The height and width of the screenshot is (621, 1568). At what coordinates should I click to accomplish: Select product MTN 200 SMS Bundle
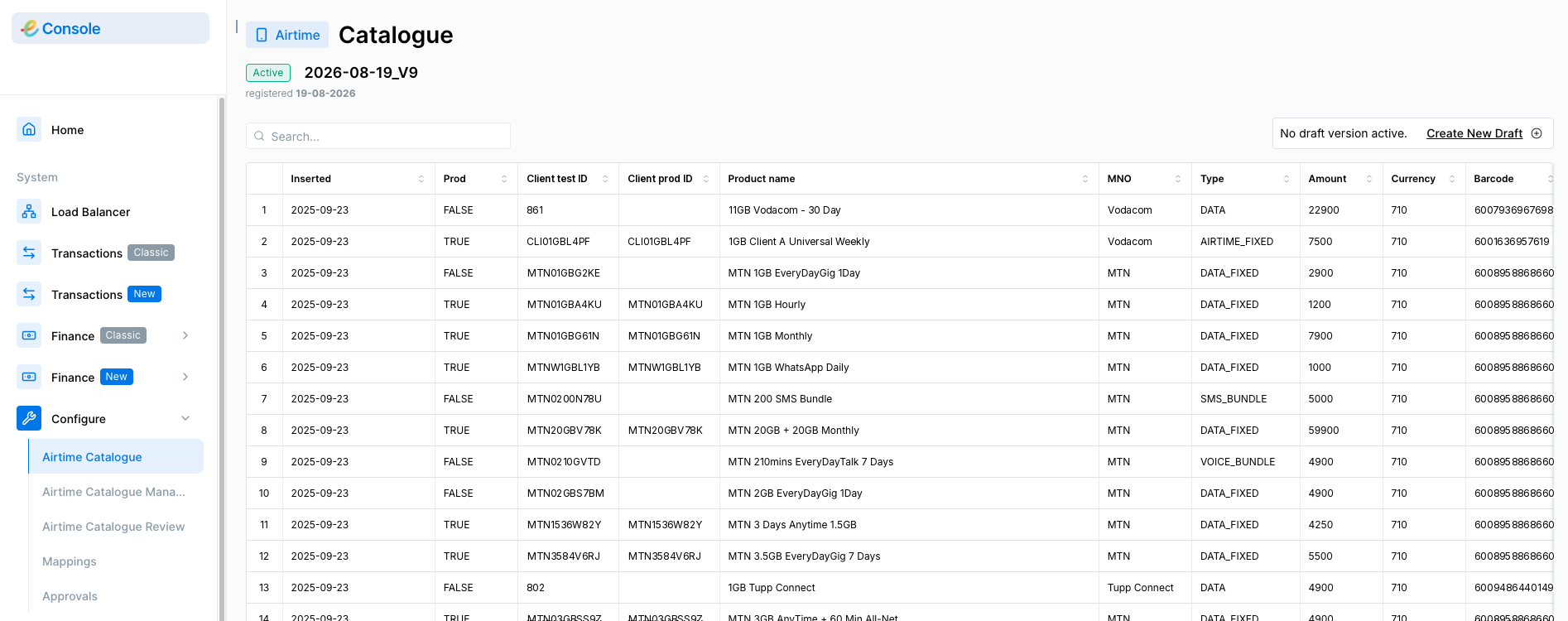coord(780,399)
